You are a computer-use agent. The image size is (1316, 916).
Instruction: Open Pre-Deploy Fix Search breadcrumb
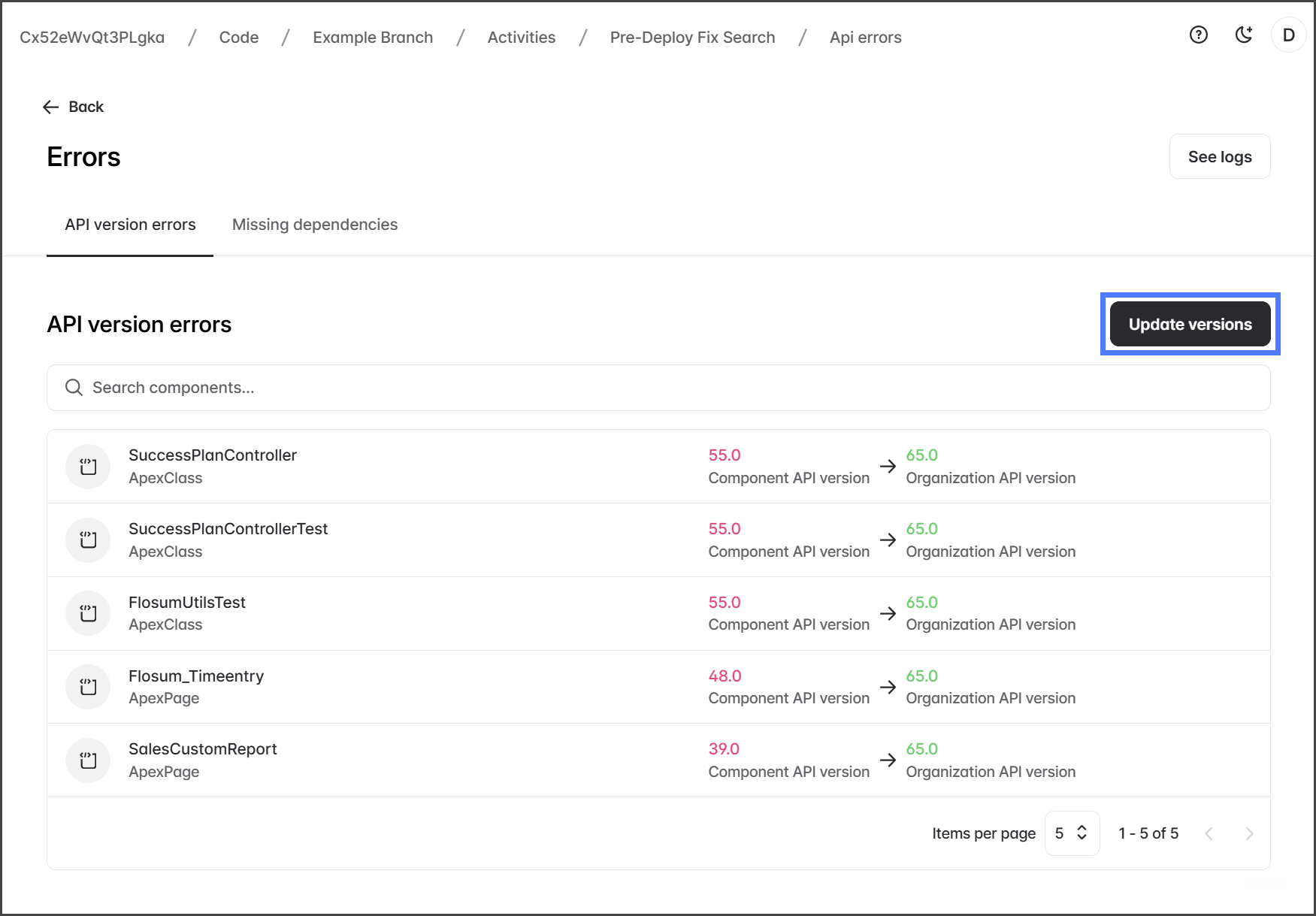point(692,38)
